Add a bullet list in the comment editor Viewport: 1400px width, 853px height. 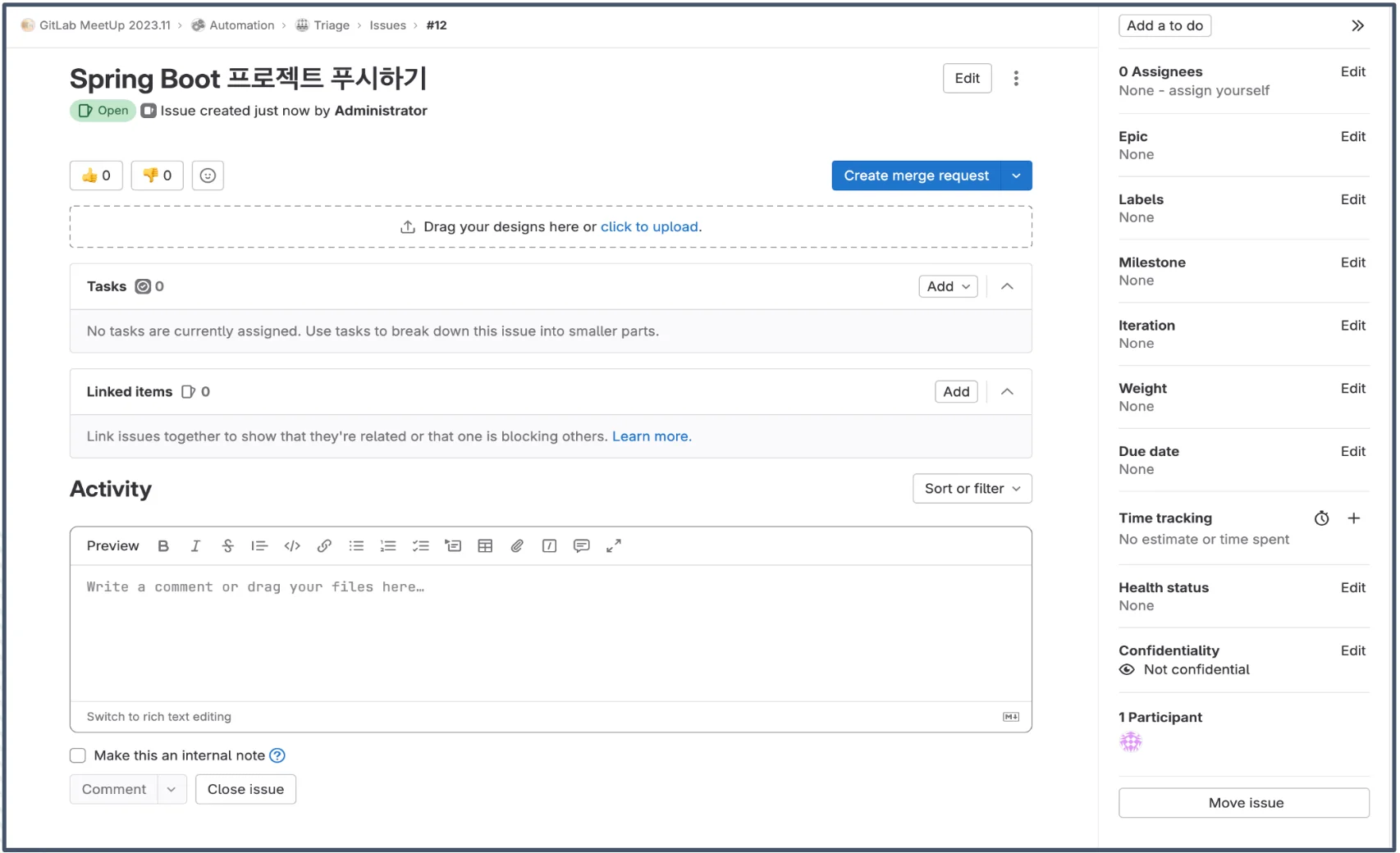click(x=355, y=545)
